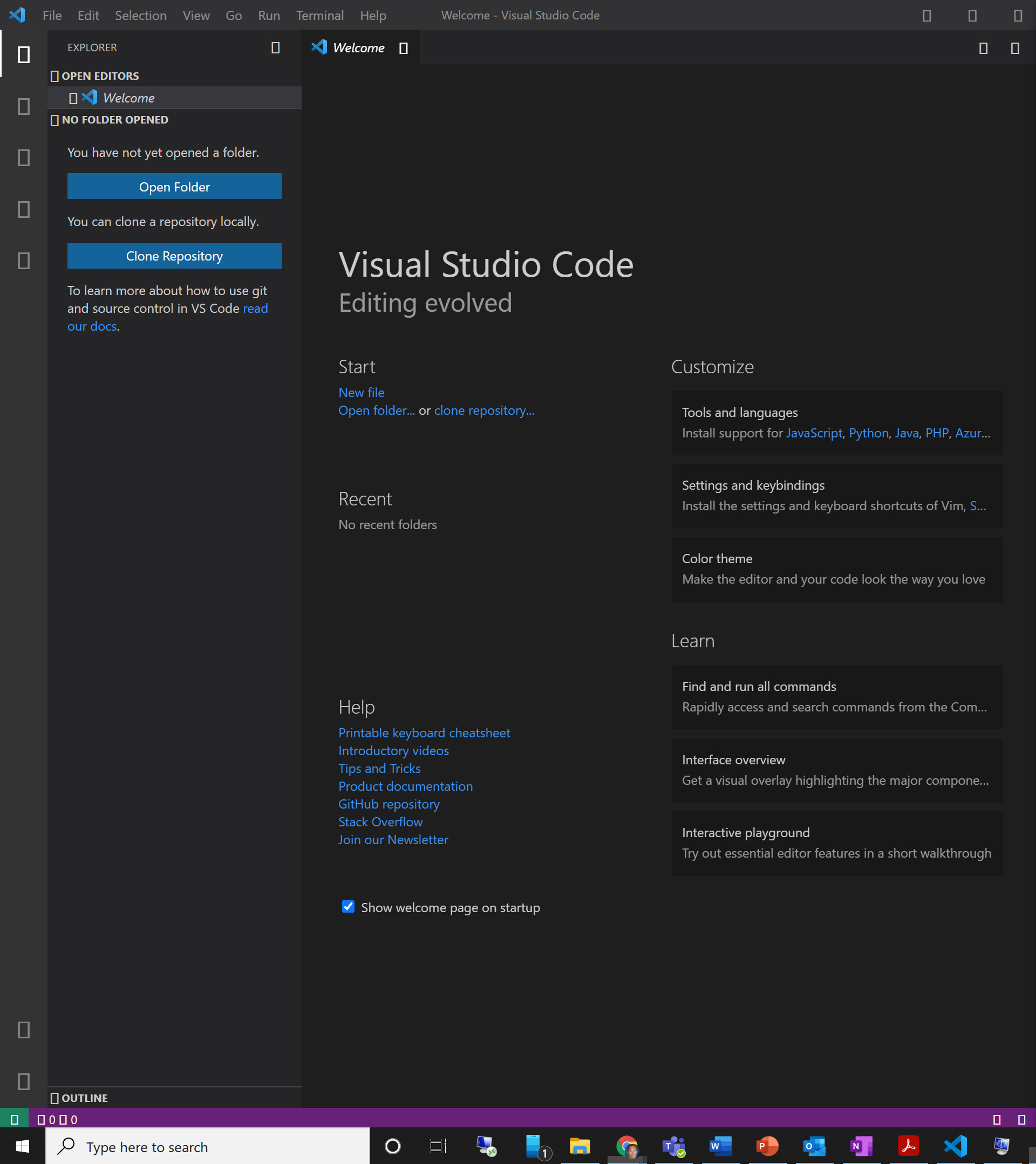Open the GitHub repository link

coord(389,804)
